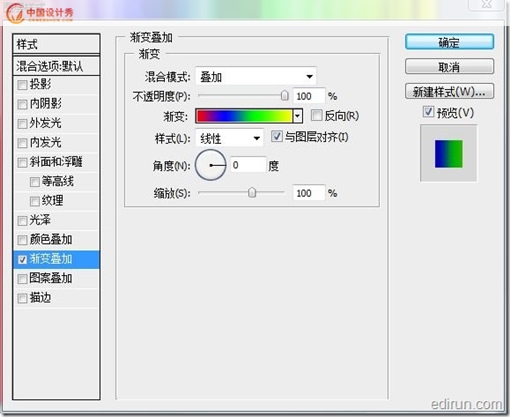Image resolution: width=510 pixels, height=417 pixels.
Task: Check the 反向(R) reverse checkbox
Action: [316, 115]
